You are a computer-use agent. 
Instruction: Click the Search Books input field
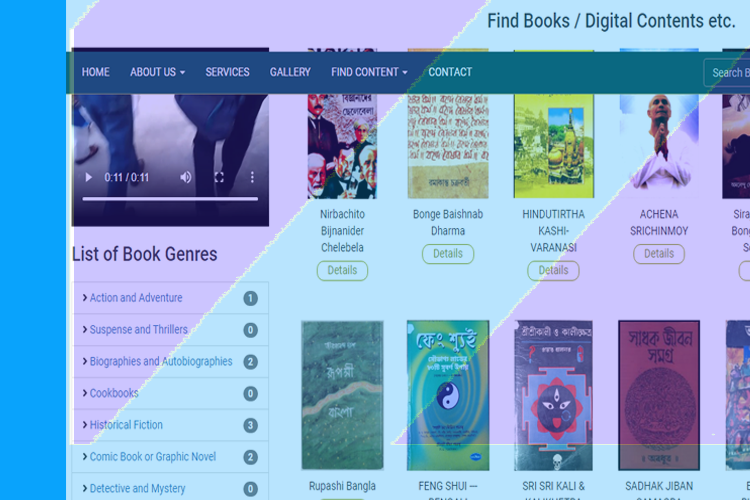point(727,73)
